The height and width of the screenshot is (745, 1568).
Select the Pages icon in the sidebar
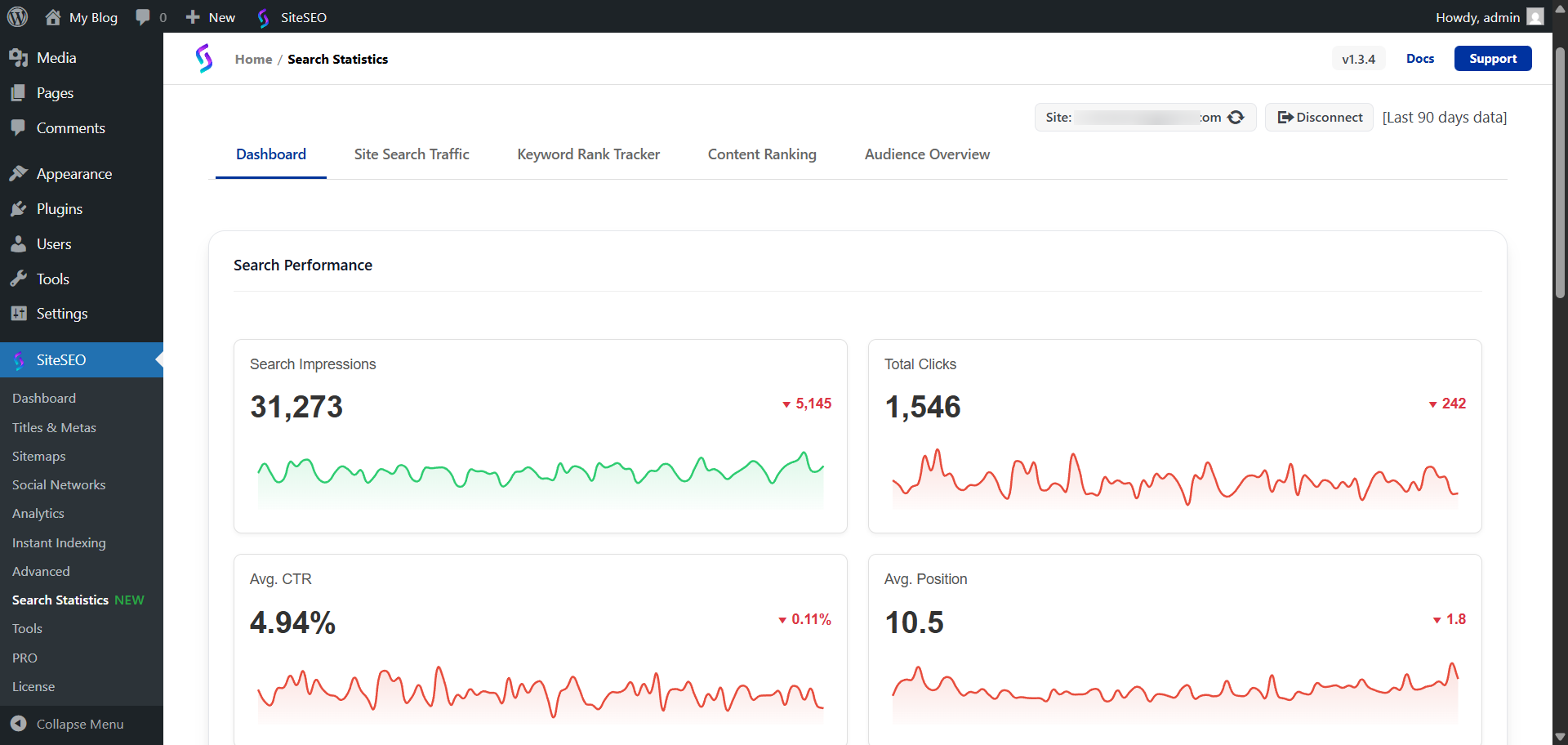coord(18,92)
